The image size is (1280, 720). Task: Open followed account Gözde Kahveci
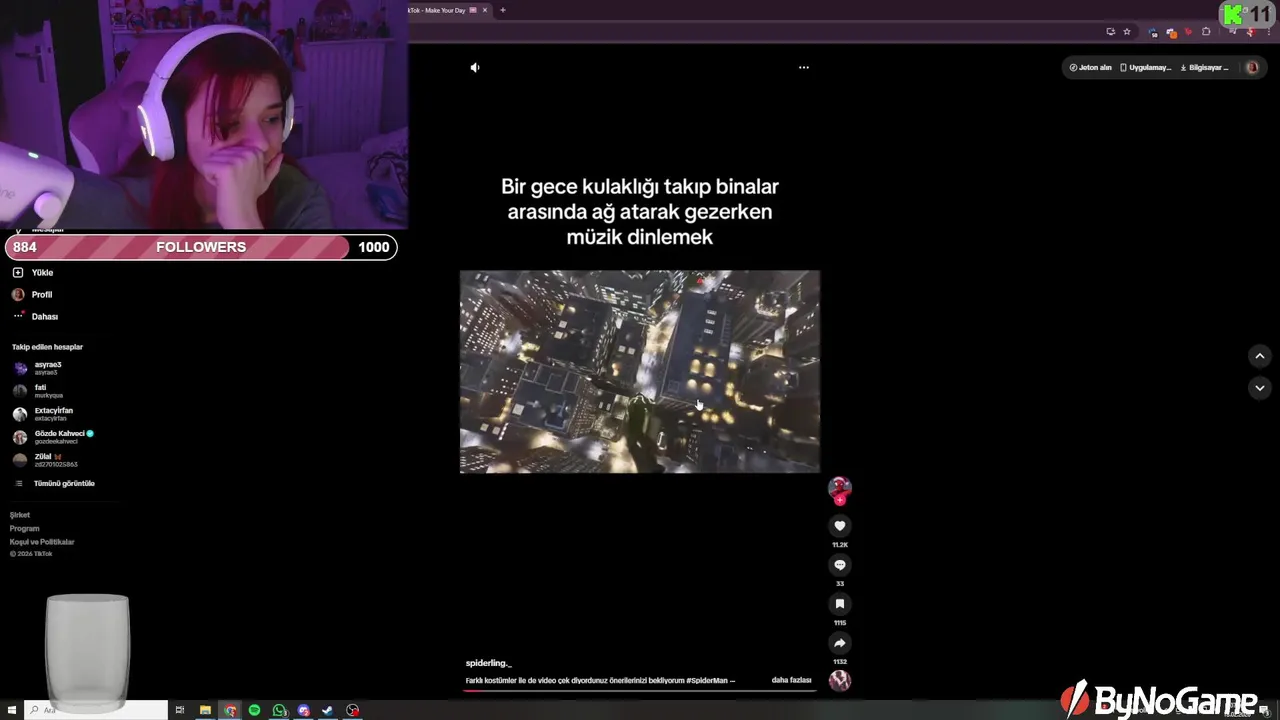tap(53, 437)
